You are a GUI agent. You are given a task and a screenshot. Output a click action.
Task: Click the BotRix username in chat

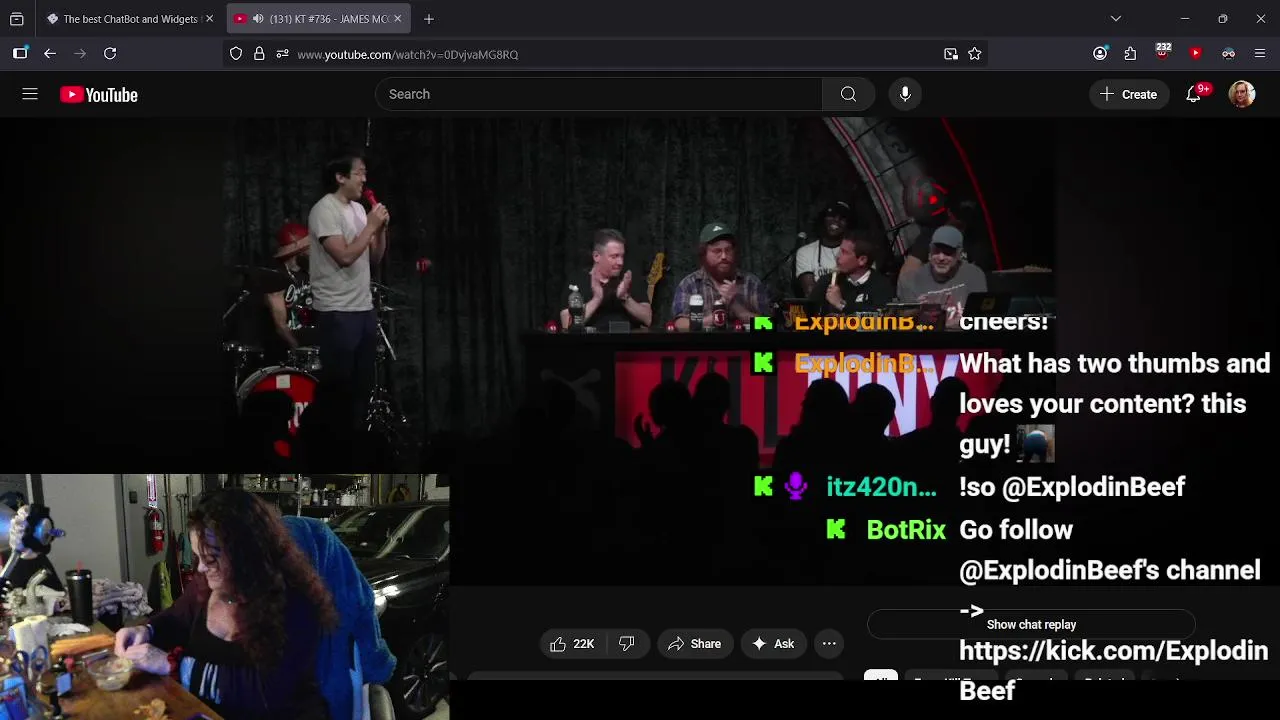[906, 530]
